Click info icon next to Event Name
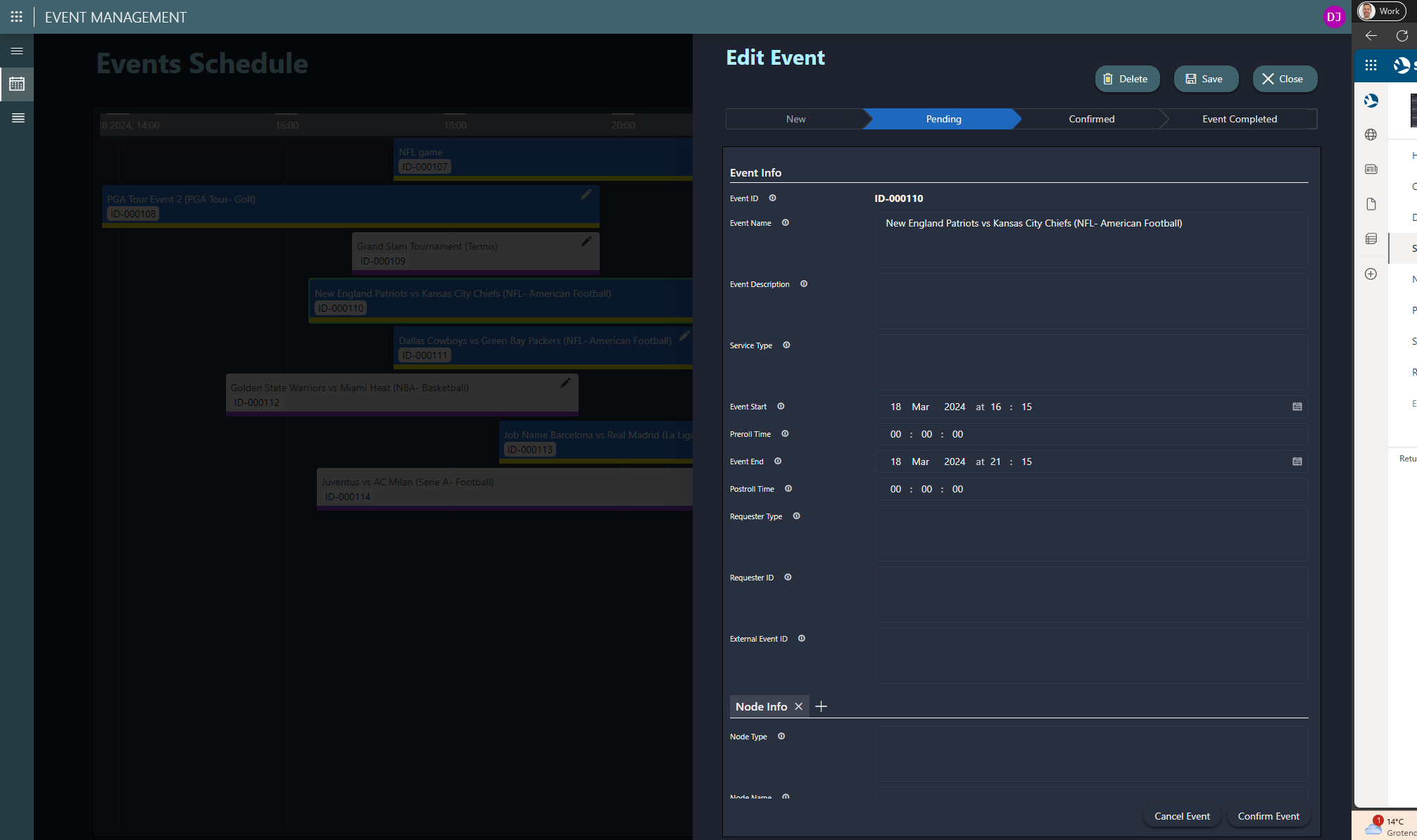This screenshot has width=1417, height=840. point(786,223)
